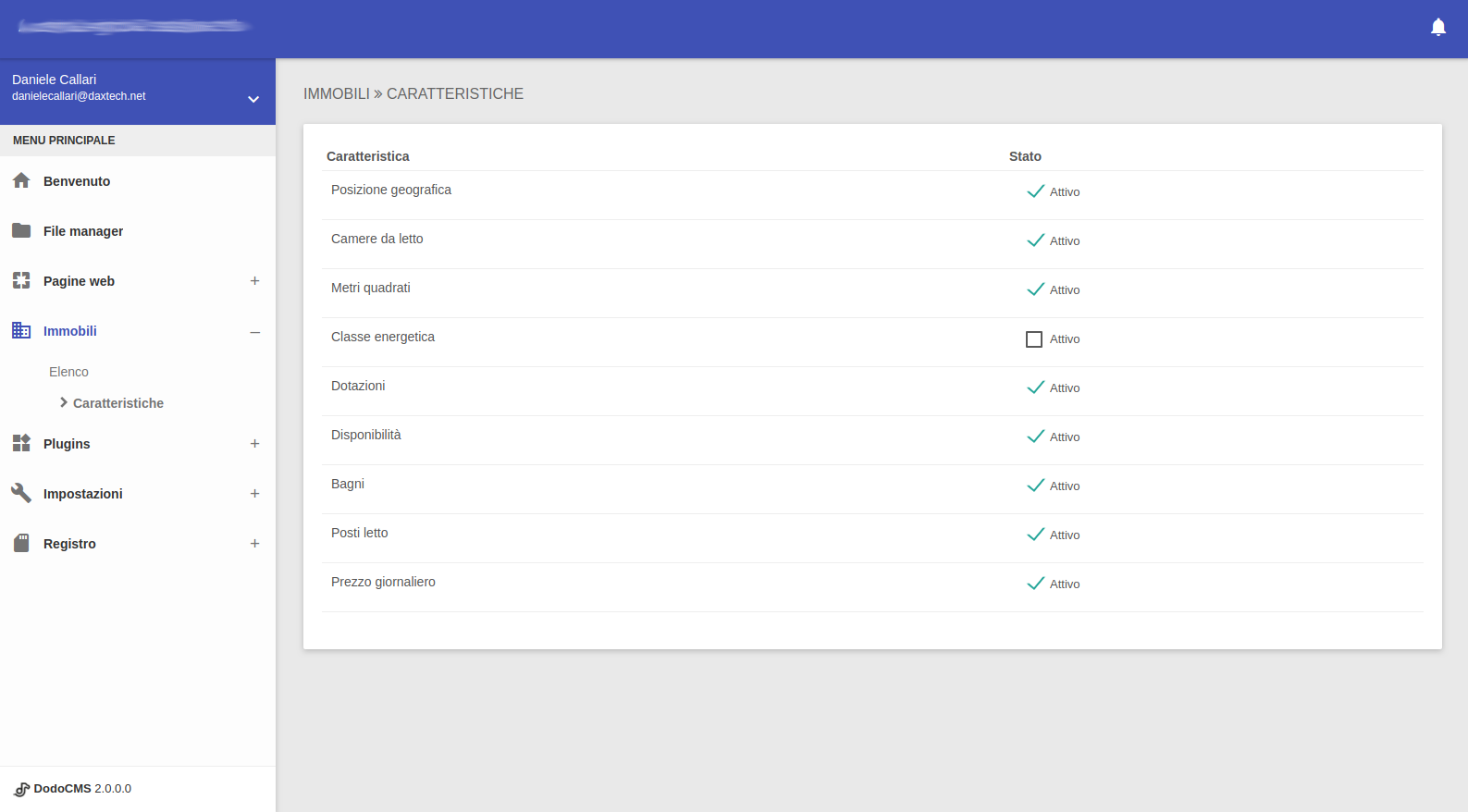Toggle the Prezzo giornaliero active checkmark
1468x812 pixels.
(1035, 584)
